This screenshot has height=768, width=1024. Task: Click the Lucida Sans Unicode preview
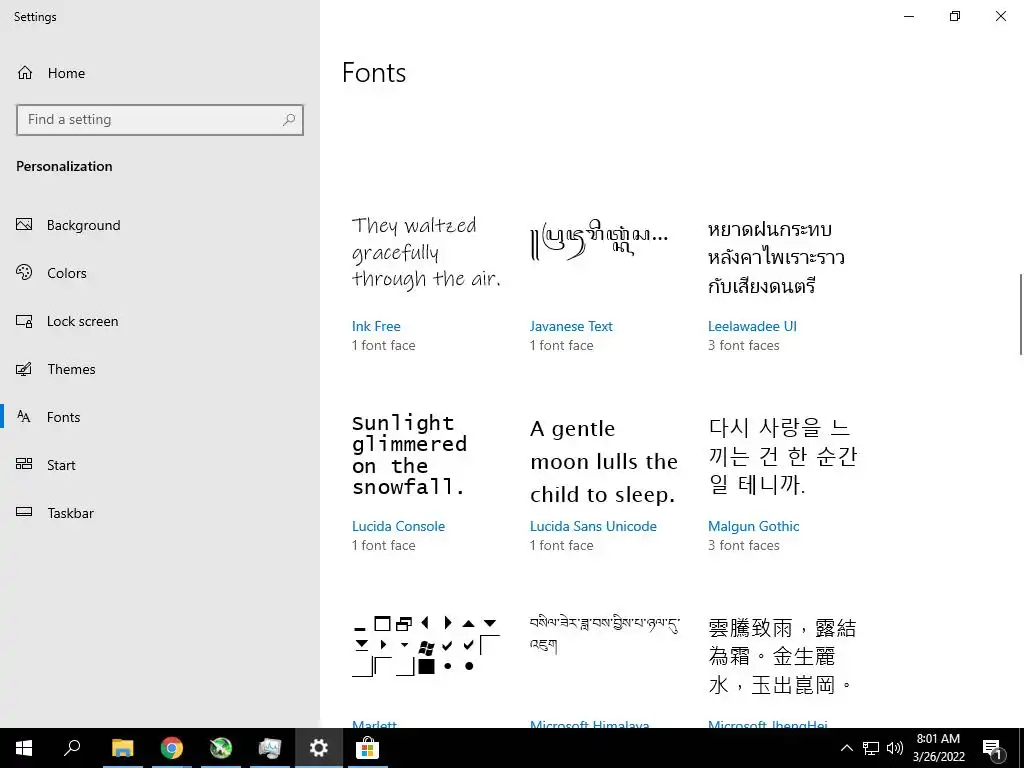[x=604, y=462]
